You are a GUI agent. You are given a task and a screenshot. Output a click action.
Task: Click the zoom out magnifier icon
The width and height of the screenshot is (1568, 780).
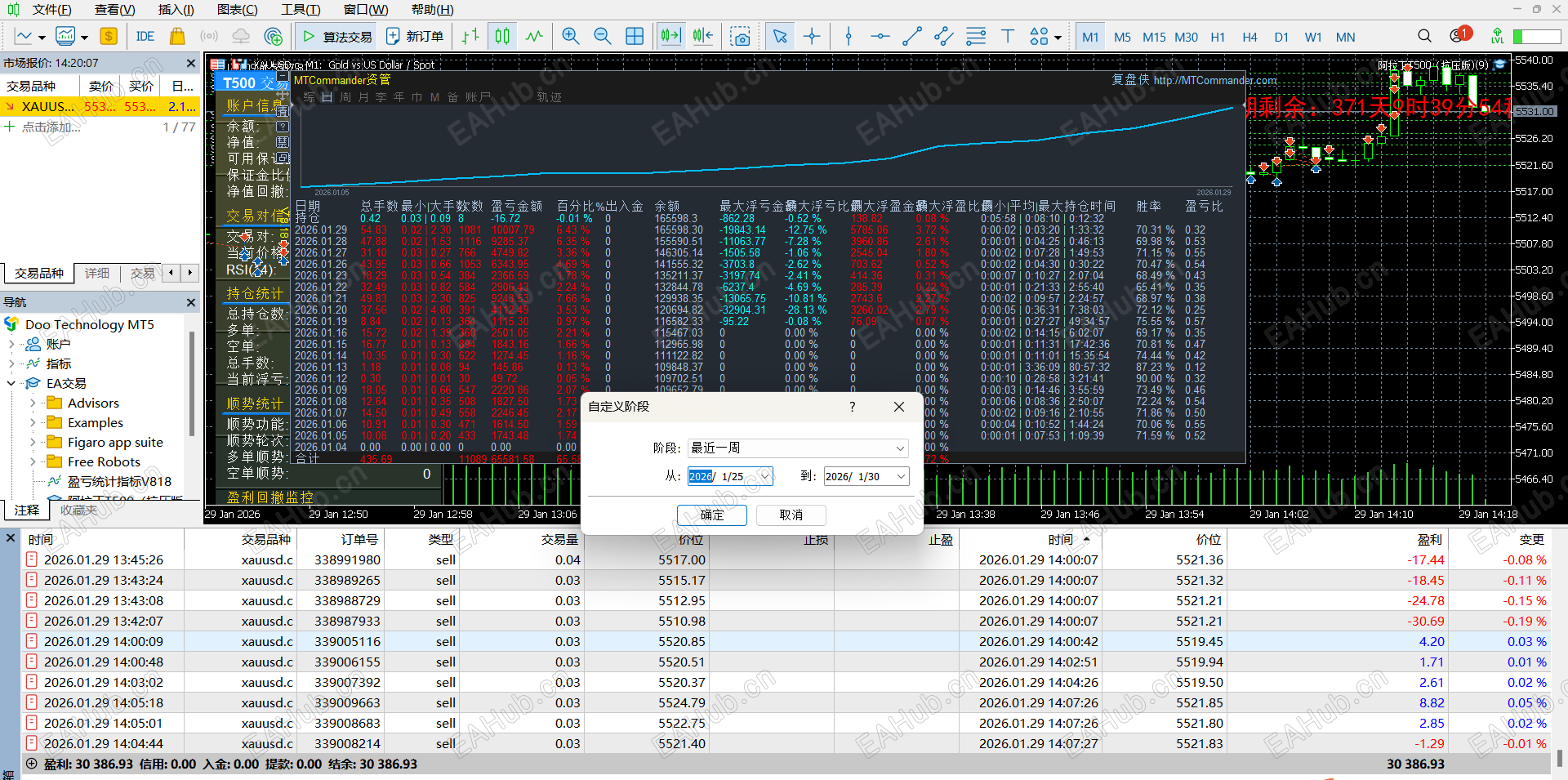click(602, 36)
